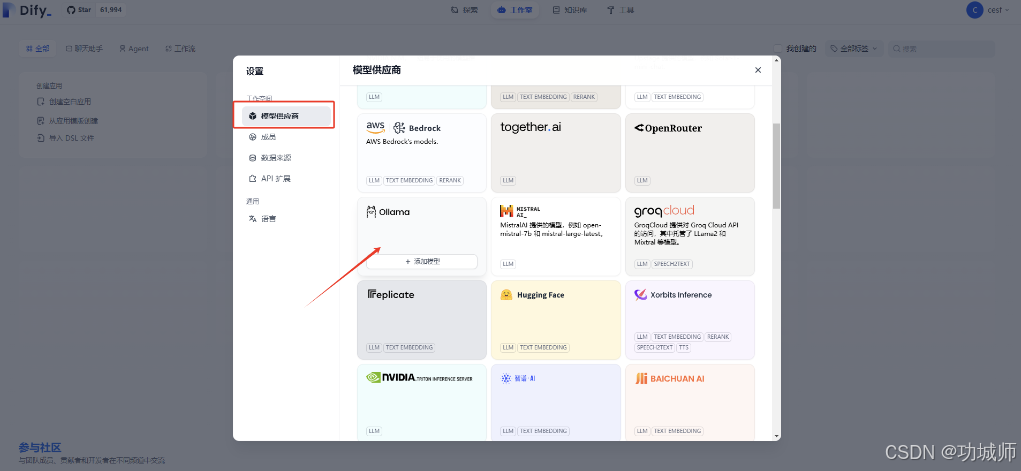Click the C user avatar
1021x471 pixels.
click(x=975, y=10)
